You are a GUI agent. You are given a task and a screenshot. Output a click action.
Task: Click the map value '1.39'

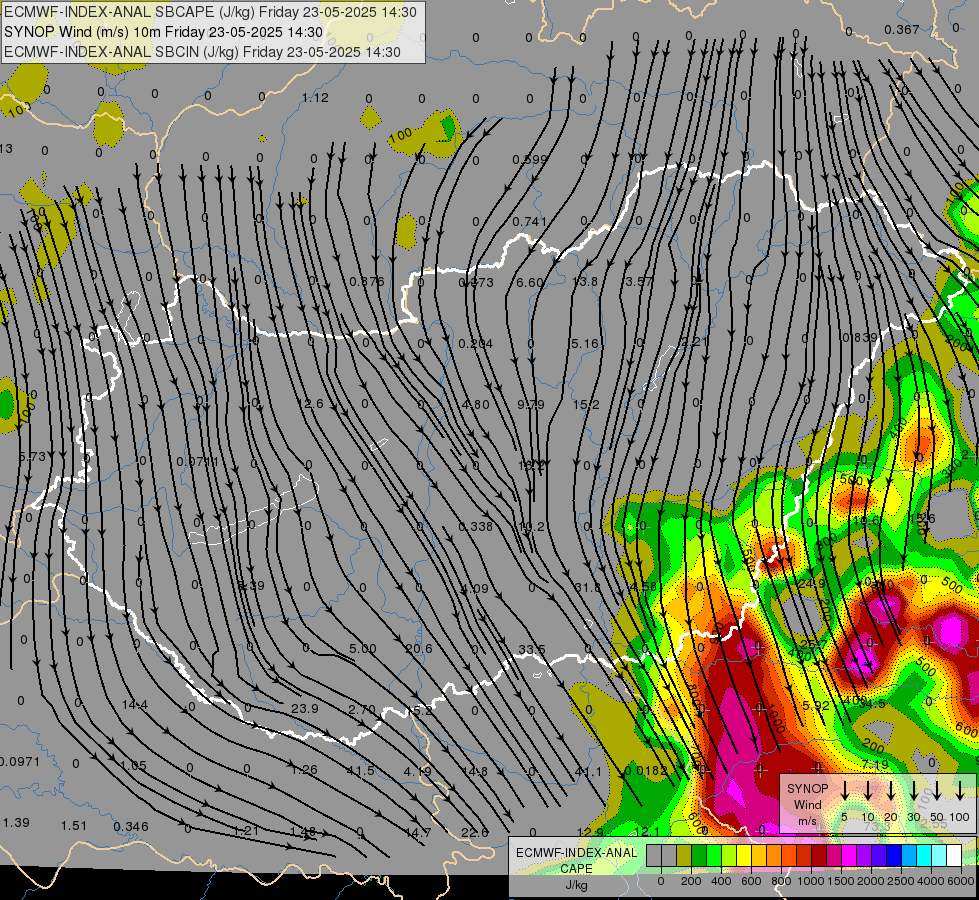[x=16, y=822]
